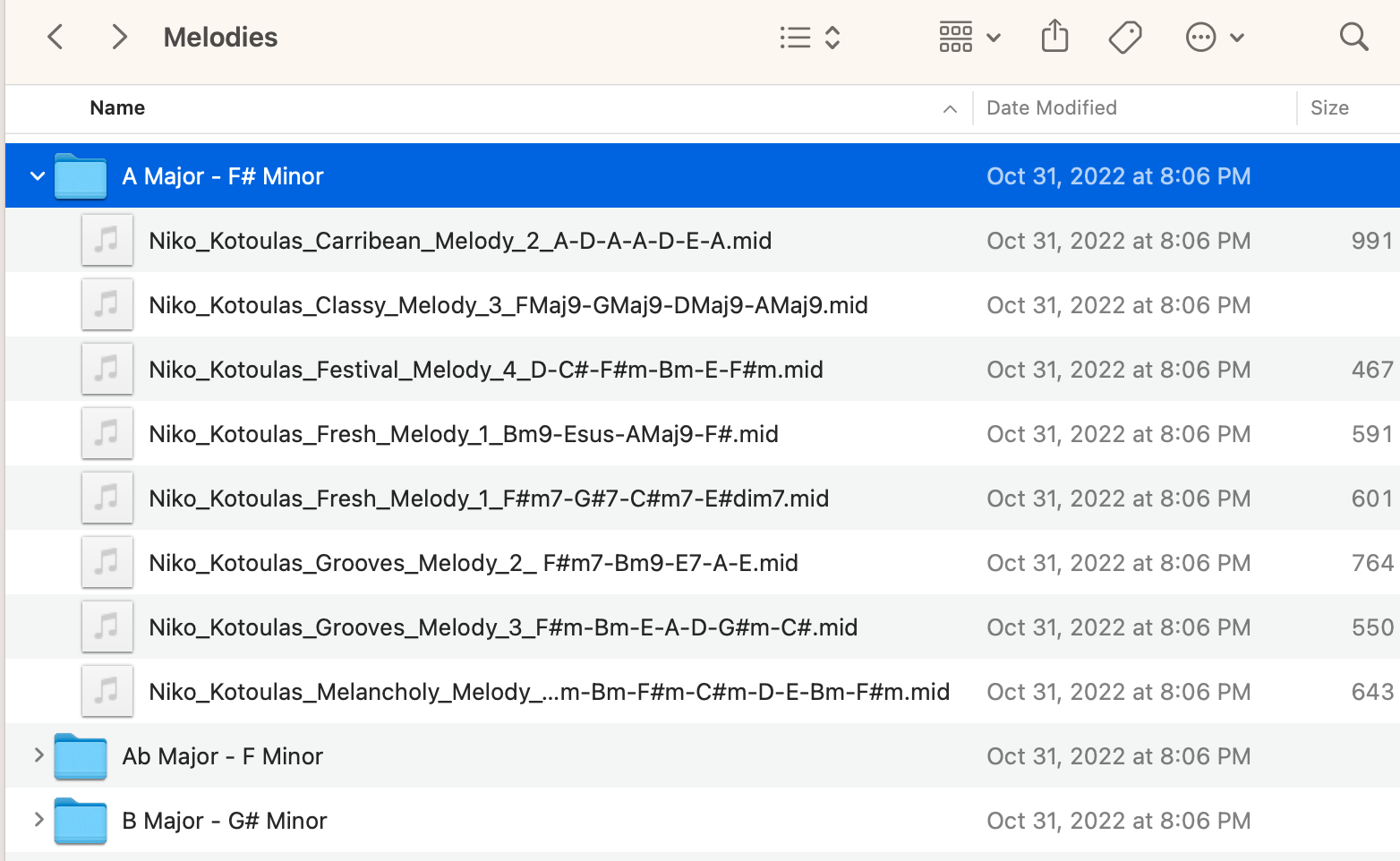Click the MIDI icon for Classy_Melody_3
This screenshot has width=1400, height=861.
pyautogui.click(x=107, y=304)
